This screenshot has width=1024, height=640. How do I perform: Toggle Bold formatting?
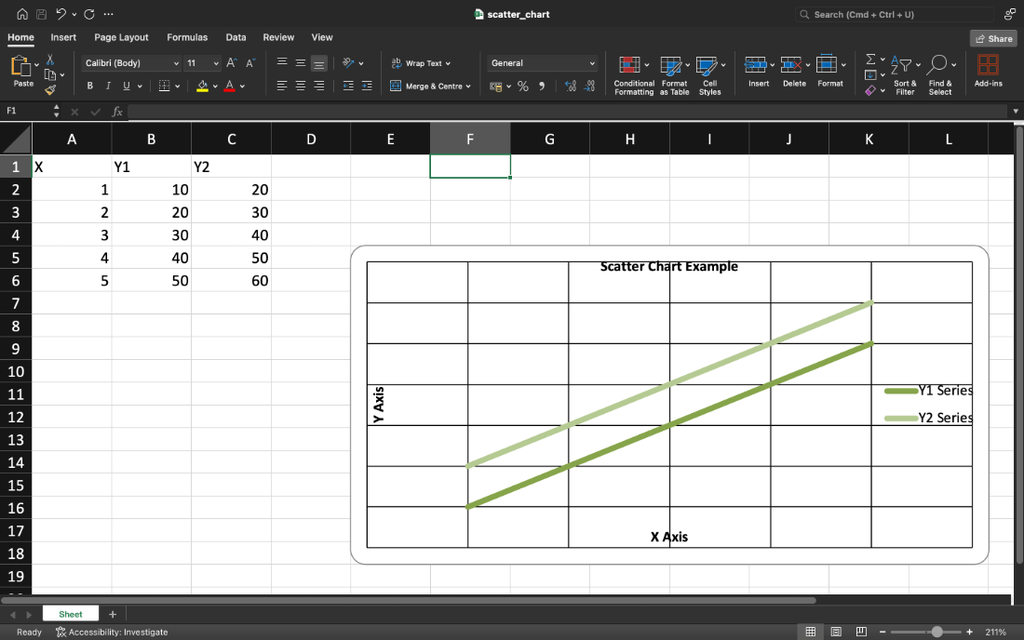(90, 86)
